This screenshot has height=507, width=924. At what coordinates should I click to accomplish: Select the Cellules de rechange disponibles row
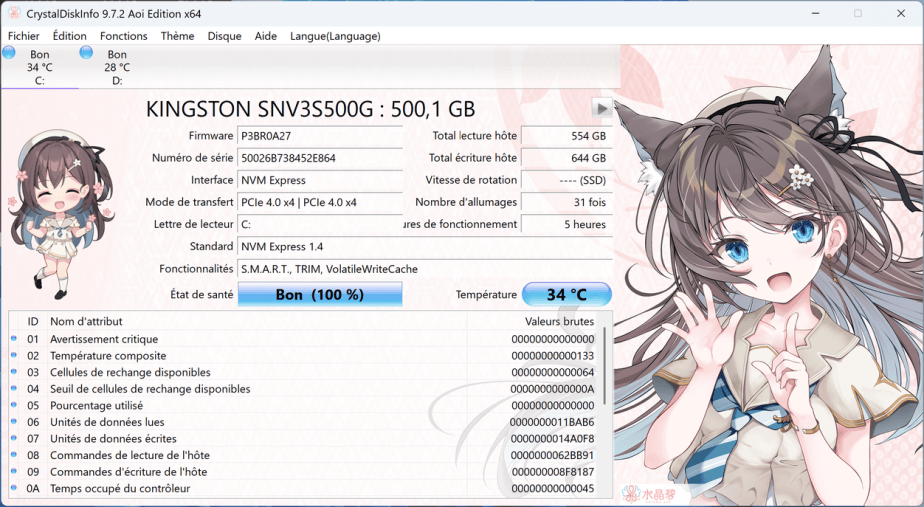point(304,372)
